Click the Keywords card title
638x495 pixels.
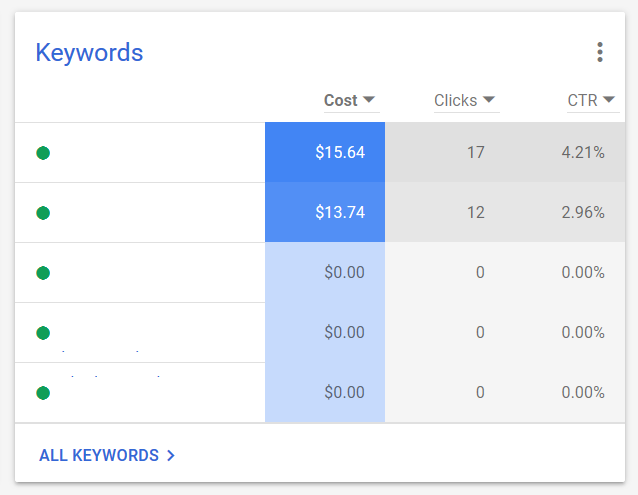(89, 52)
